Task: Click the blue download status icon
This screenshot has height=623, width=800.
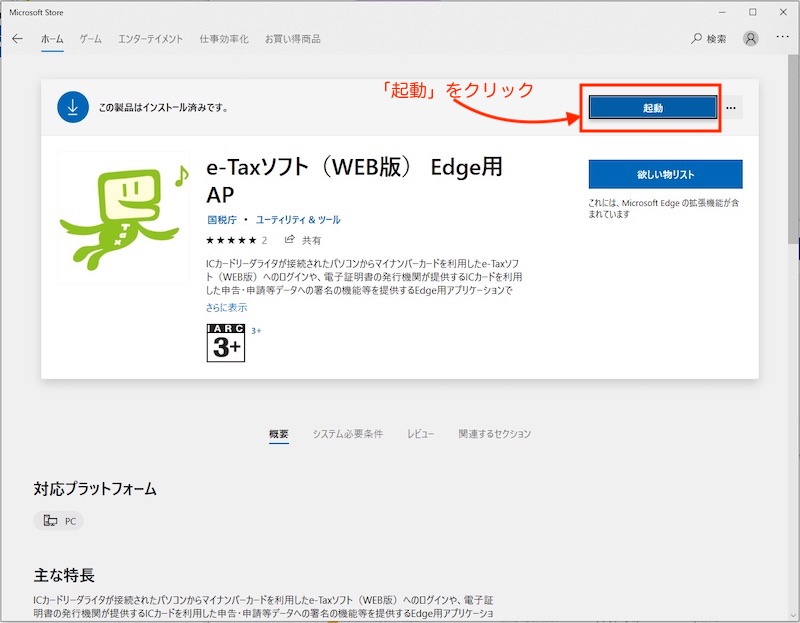Action: 73,107
